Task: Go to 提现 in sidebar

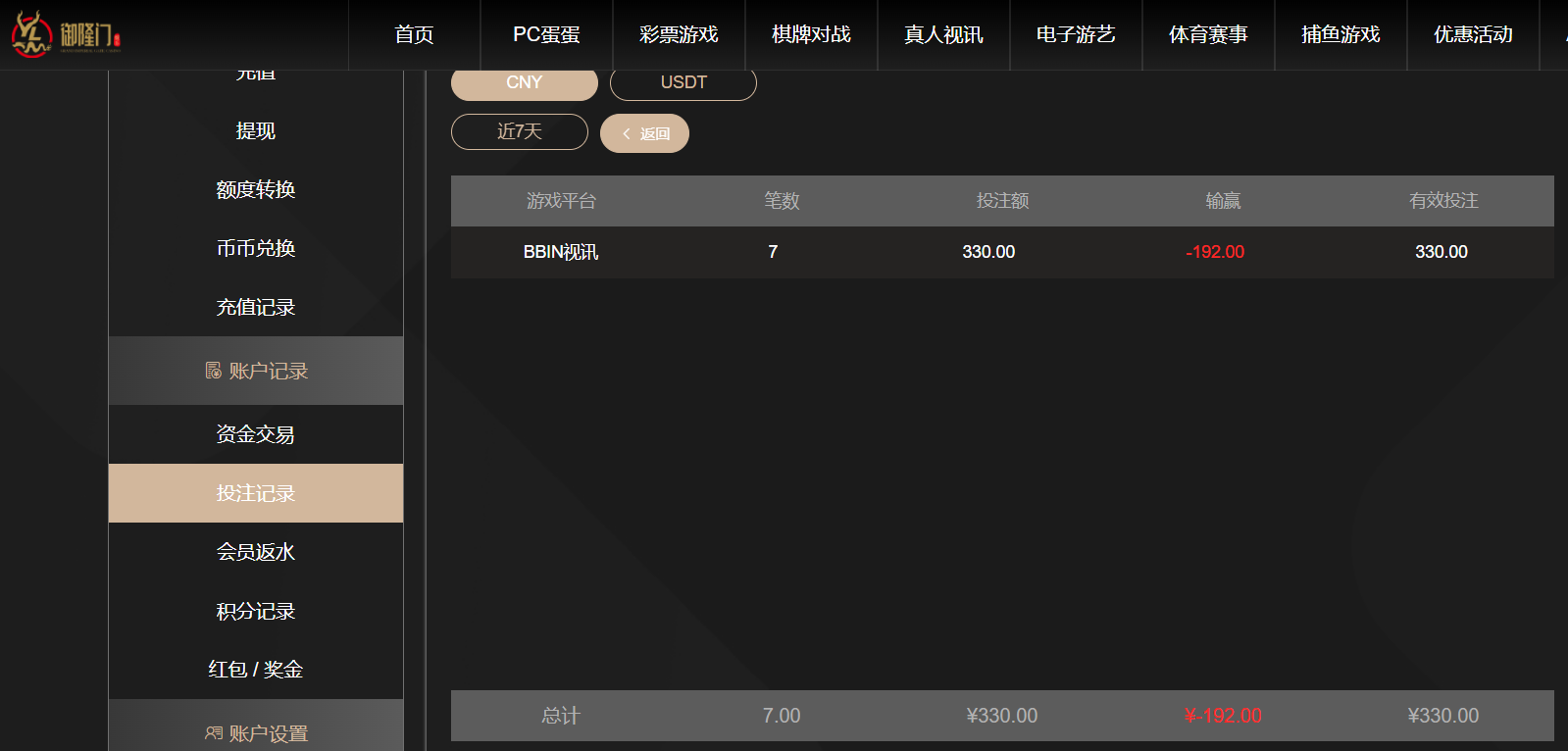Action: click(256, 130)
